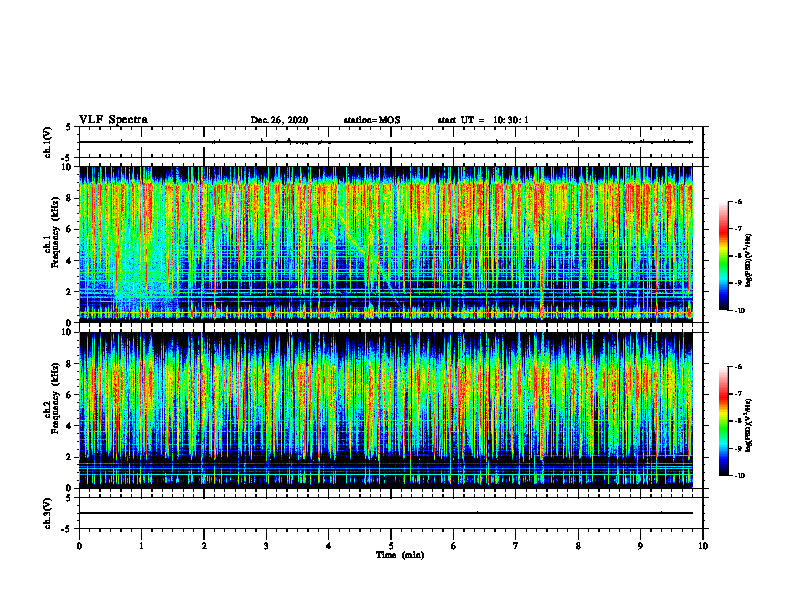Click the "4" tick on ch.1 frequency axis
Viewport: 792px width, 612px height.
[70, 261]
